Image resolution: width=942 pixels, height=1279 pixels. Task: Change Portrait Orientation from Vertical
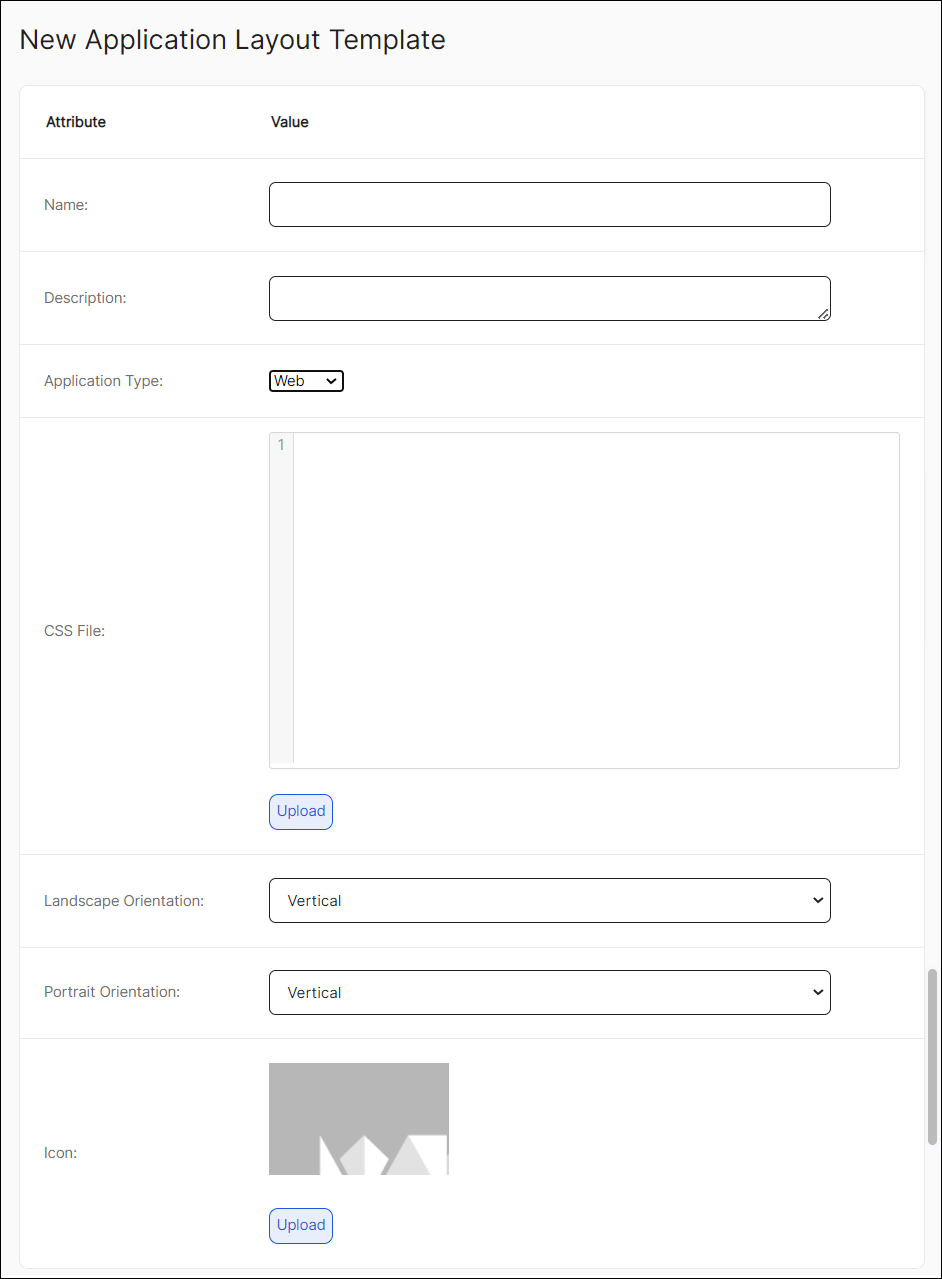[x=549, y=992]
